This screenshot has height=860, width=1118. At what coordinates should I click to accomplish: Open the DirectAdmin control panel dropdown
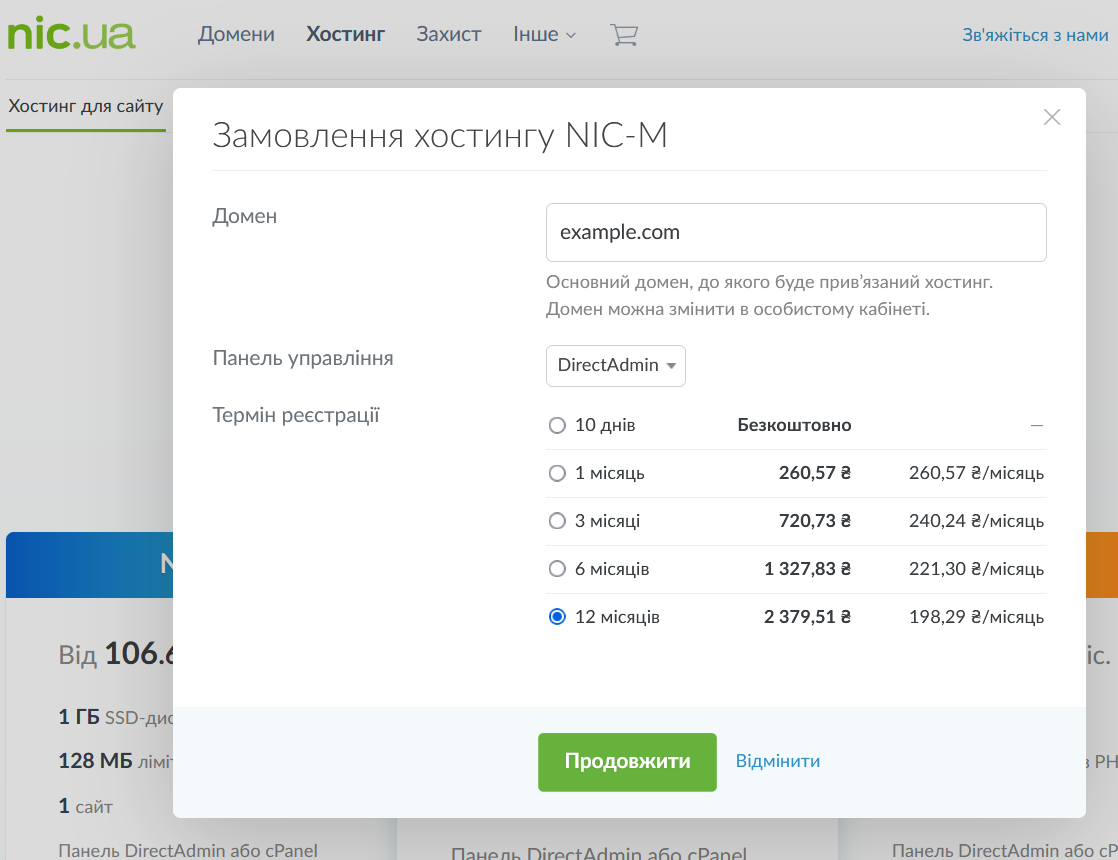[x=615, y=365]
